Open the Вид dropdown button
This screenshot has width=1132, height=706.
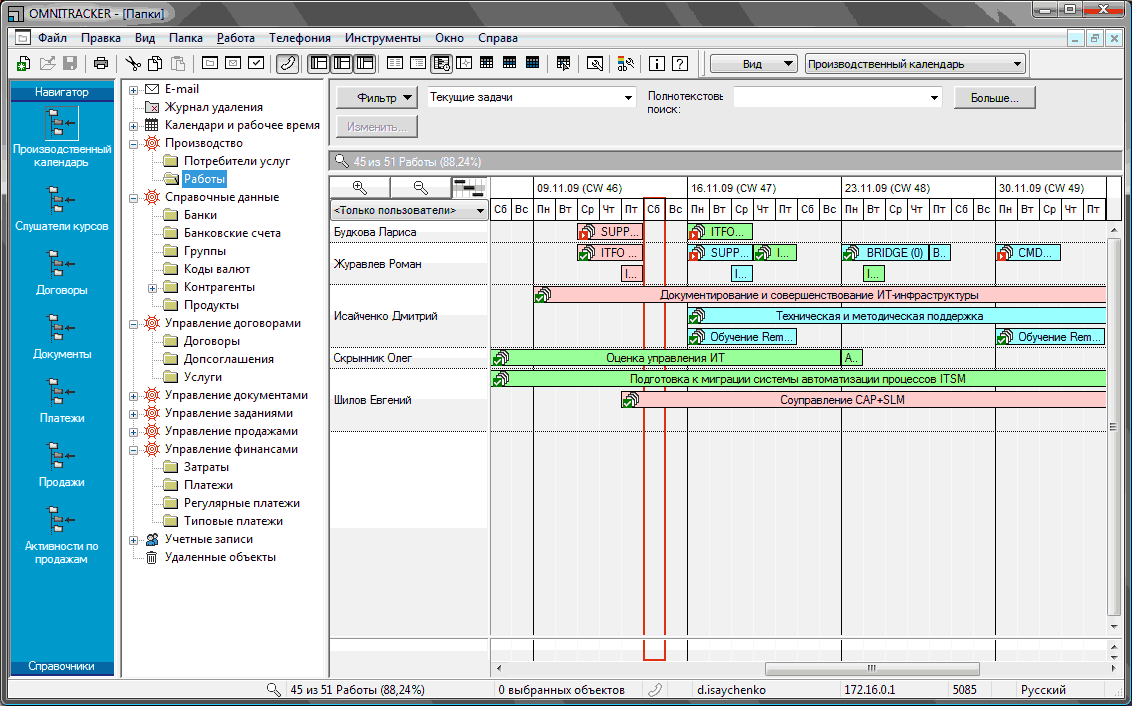tap(754, 64)
